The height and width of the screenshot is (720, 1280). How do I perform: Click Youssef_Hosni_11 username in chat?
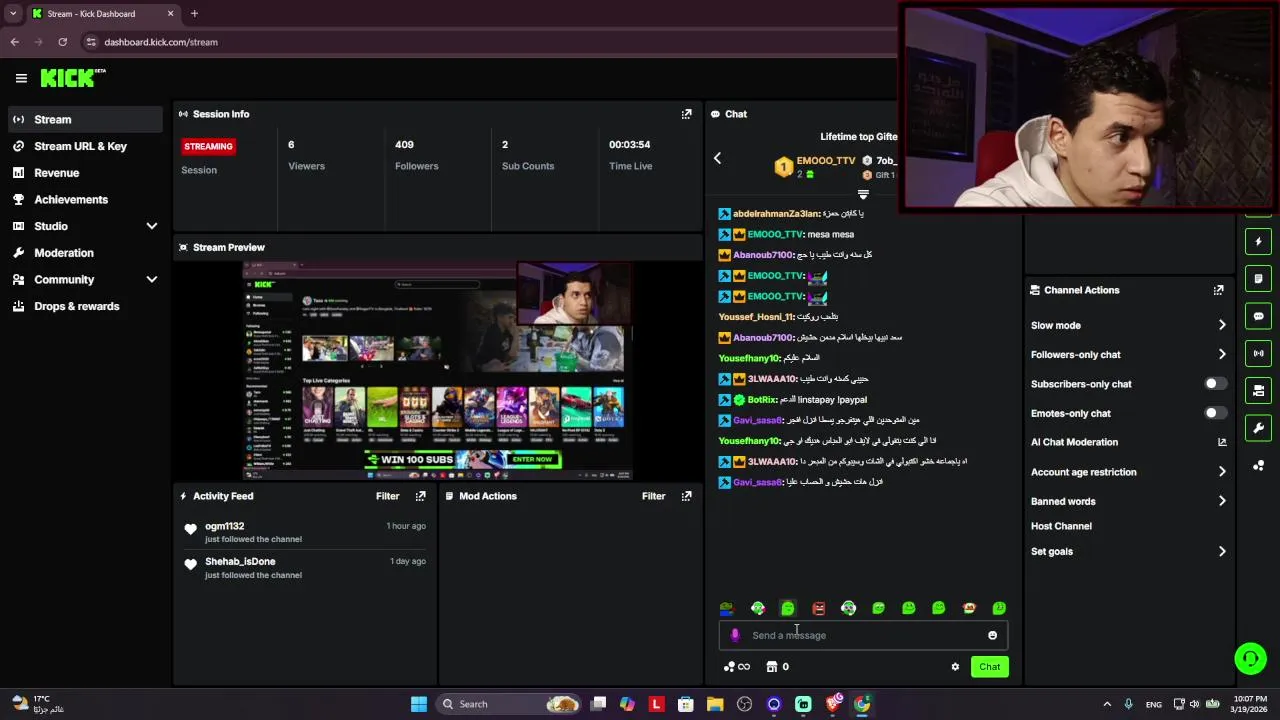point(755,317)
